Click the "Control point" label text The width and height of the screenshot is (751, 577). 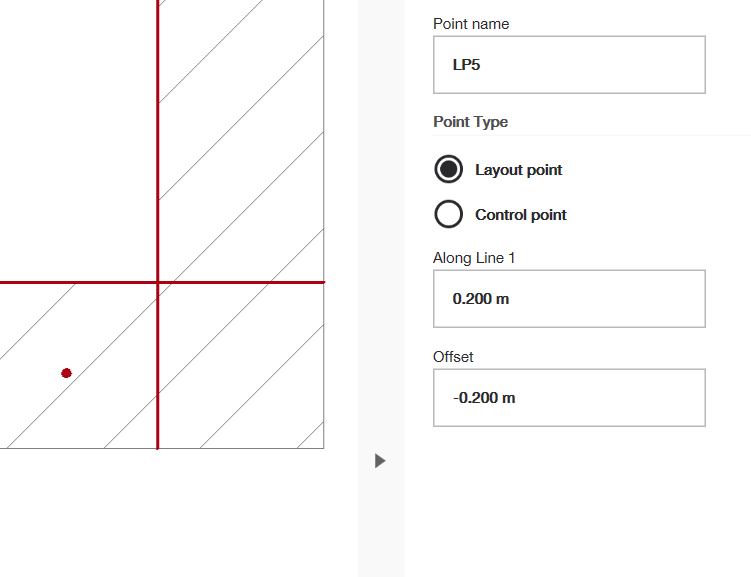coord(520,215)
